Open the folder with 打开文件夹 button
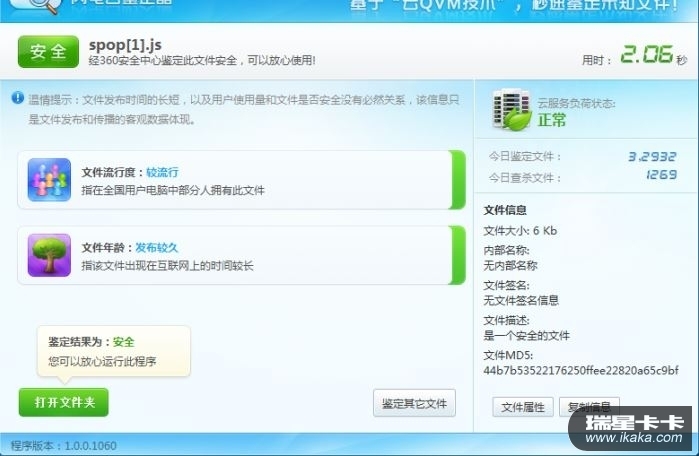The image size is (699, 456). click(64, 403)
